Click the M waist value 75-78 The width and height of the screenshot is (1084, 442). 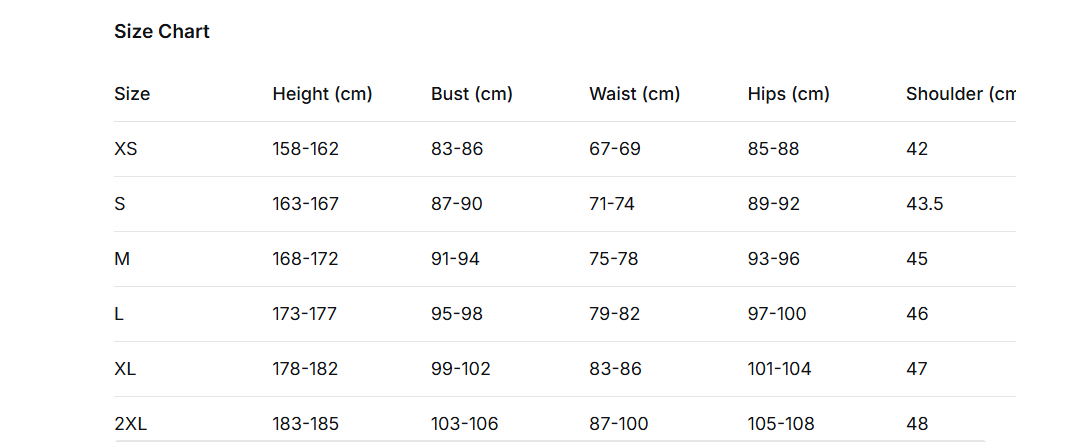pos(613,260)
